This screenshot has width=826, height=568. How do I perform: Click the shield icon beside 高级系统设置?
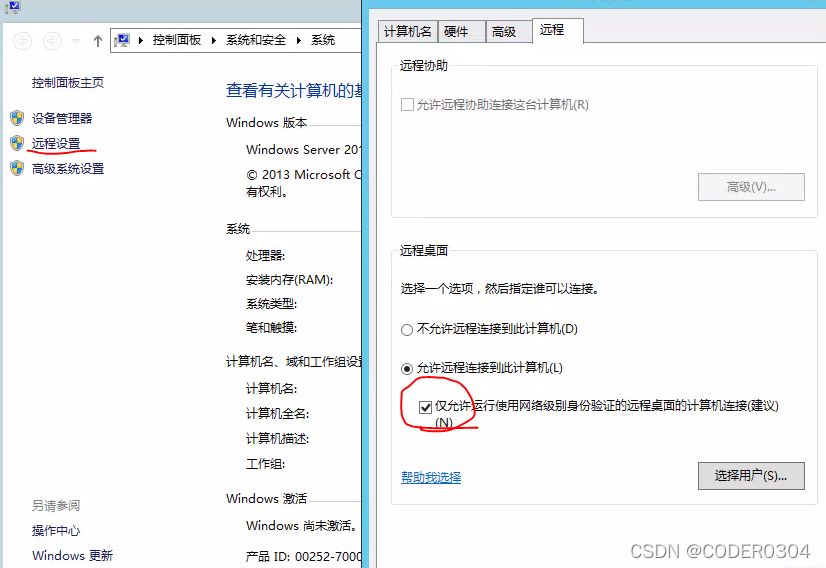[17, 168]
